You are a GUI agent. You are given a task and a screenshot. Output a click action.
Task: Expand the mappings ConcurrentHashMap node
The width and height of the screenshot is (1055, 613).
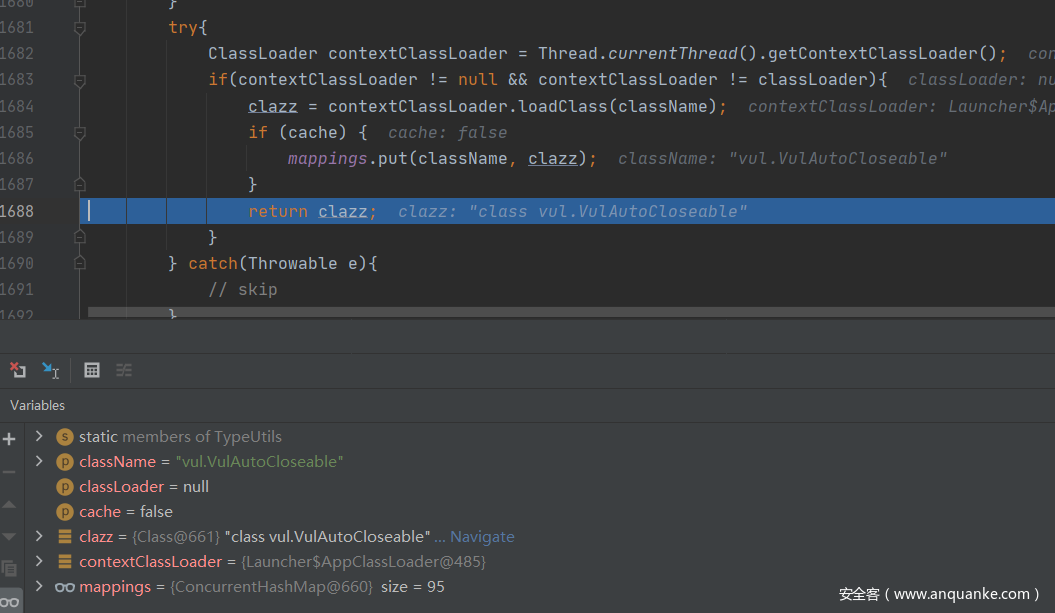tap(39, 586)
